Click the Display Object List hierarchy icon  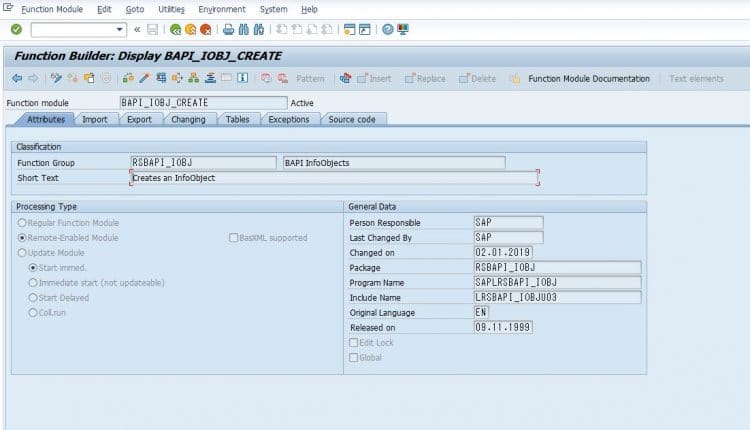click(x=193, y=78)
